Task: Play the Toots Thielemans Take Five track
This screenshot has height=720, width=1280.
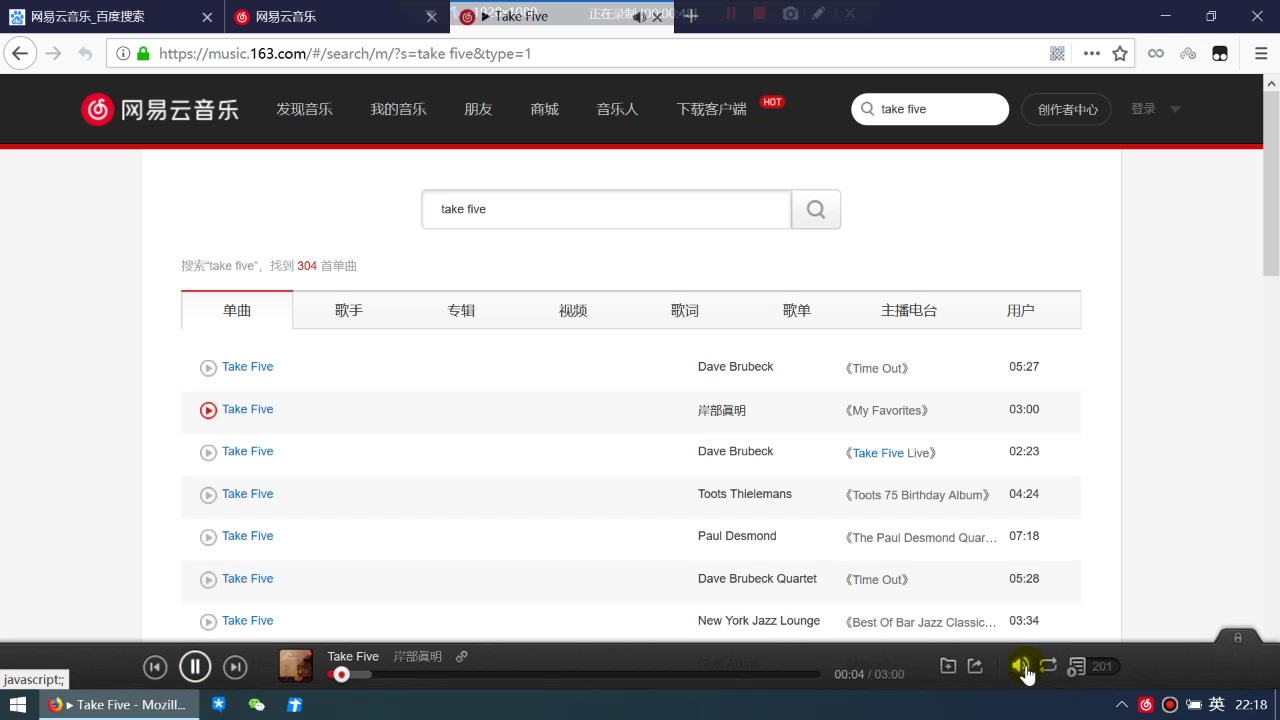Action: [x=208, y=495]
